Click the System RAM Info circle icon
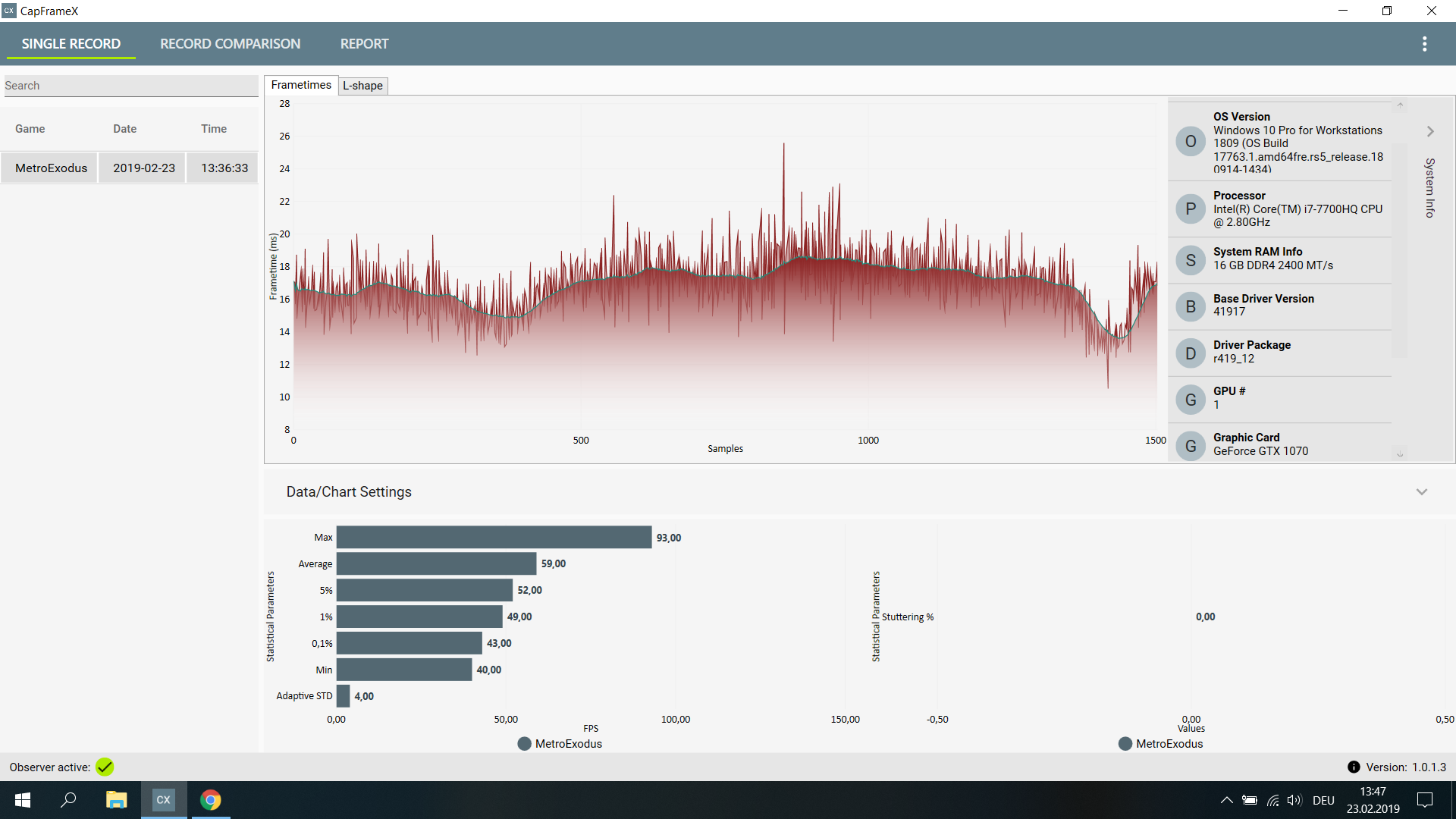The height and width of the screenshot is (819, 1456). coord(1190,260)
